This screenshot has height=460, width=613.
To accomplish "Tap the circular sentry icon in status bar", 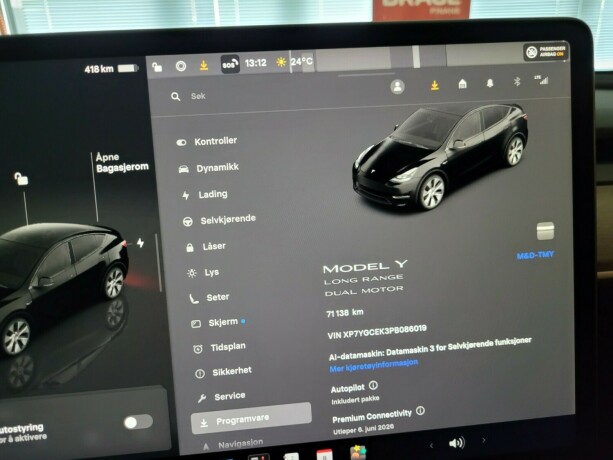I will (x=181, y=66).
